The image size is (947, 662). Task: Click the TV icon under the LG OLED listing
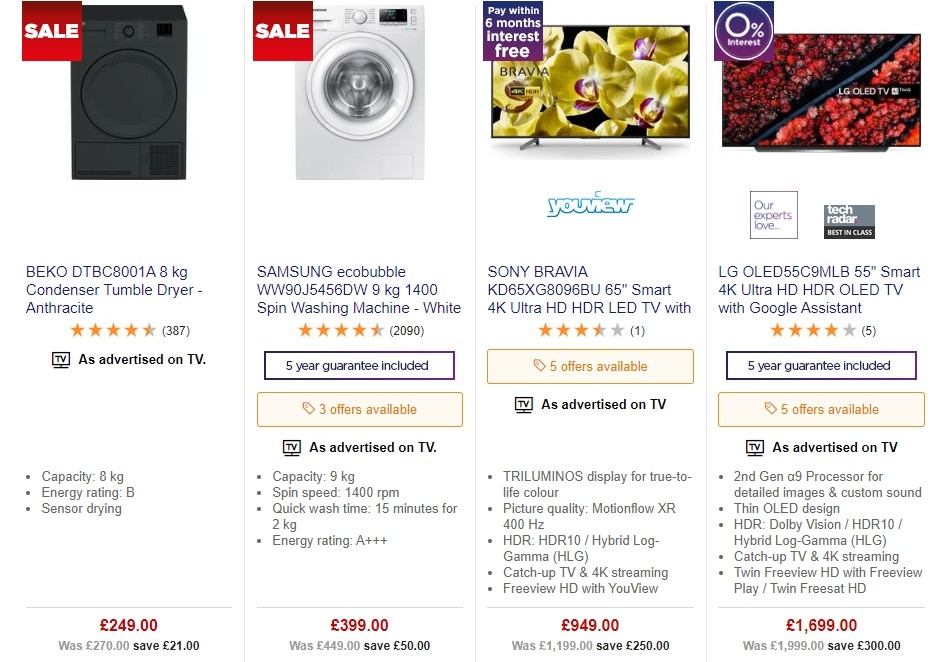tap(756, 447)
